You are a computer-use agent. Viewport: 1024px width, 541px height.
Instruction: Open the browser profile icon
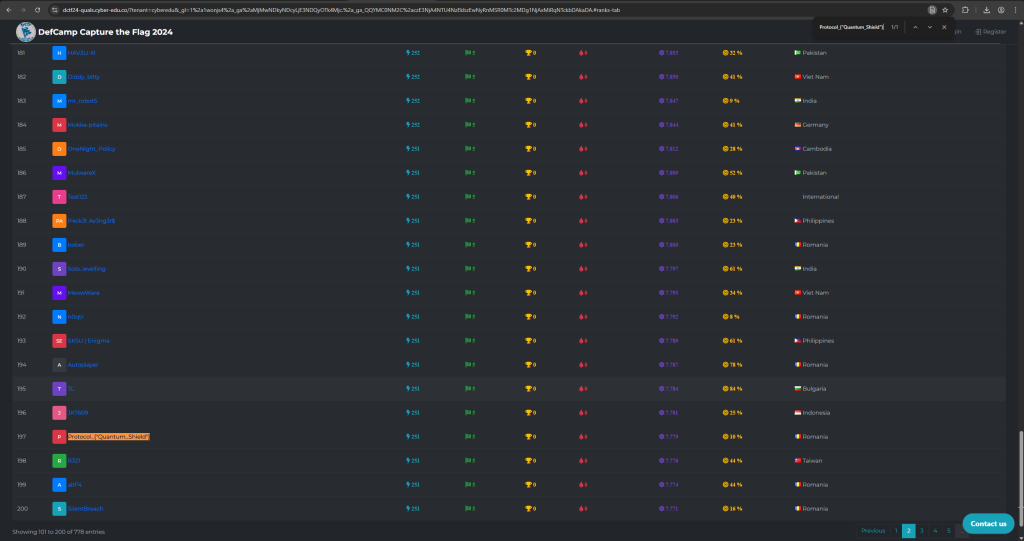(1001, 9)
